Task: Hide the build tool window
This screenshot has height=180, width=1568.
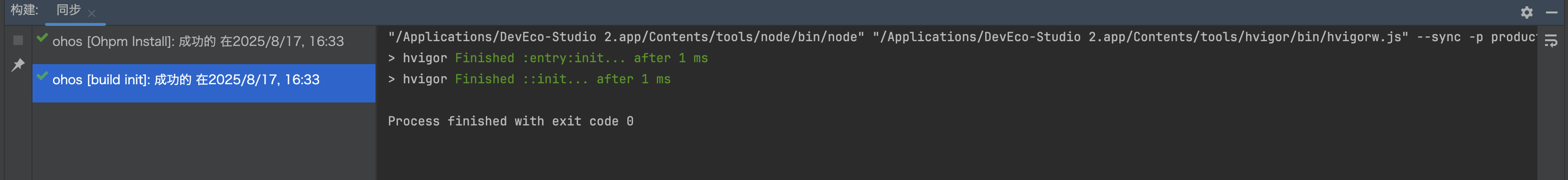Action: pyautogui.click(x=1552, y=12)
